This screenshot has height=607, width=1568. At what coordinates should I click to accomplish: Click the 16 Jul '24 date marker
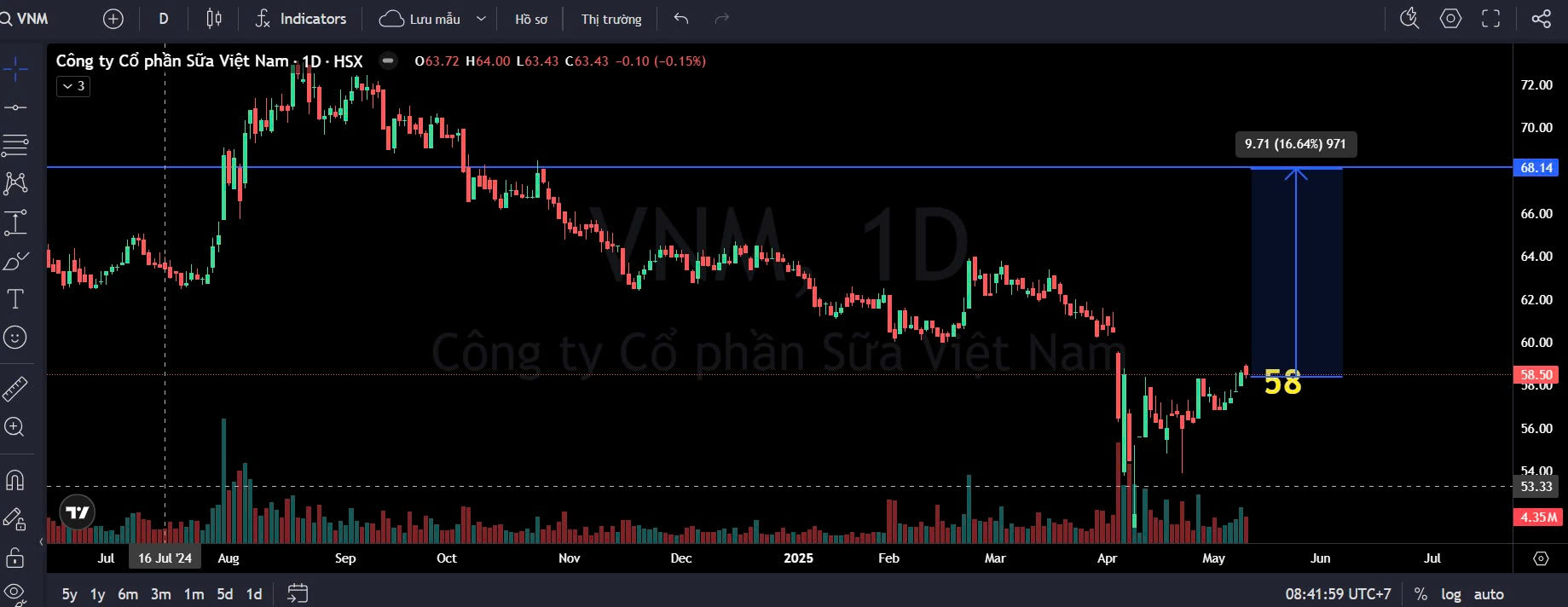(165, 558)
